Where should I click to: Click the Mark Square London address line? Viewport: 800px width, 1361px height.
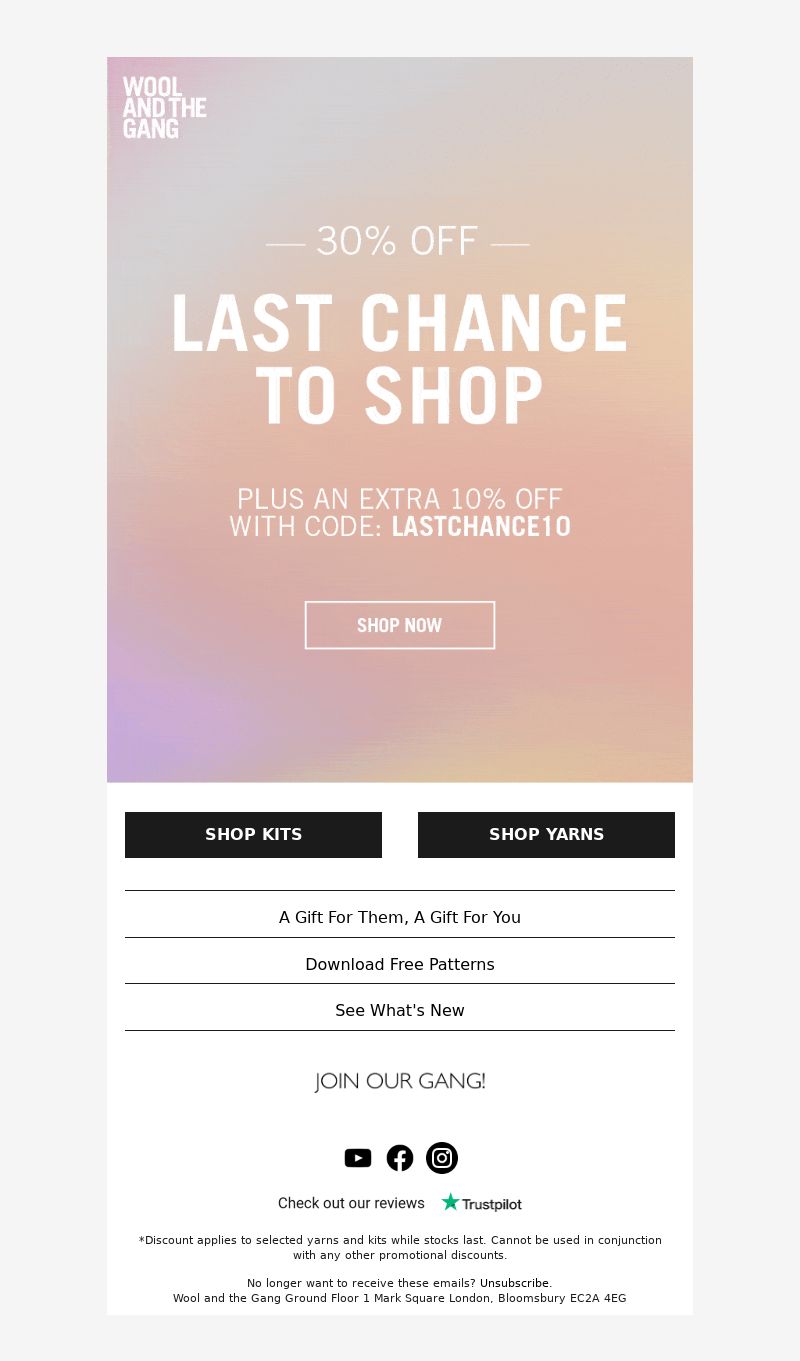coord(400,1298)
